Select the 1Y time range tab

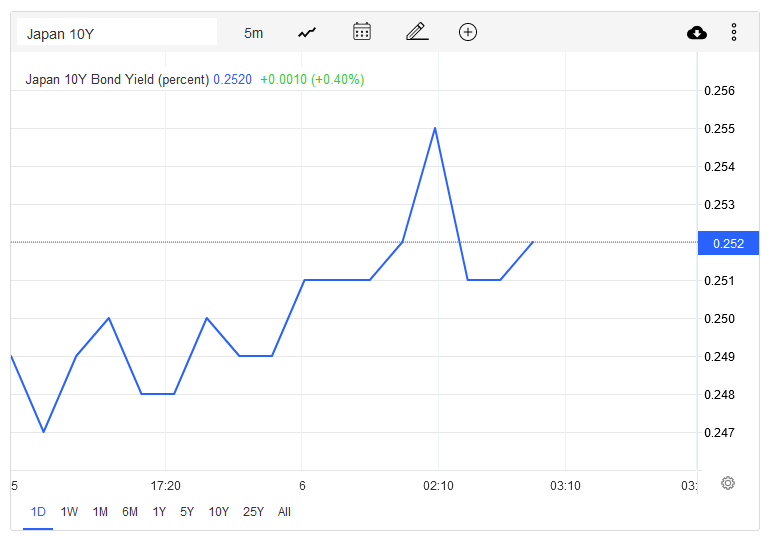coord(159,512)
